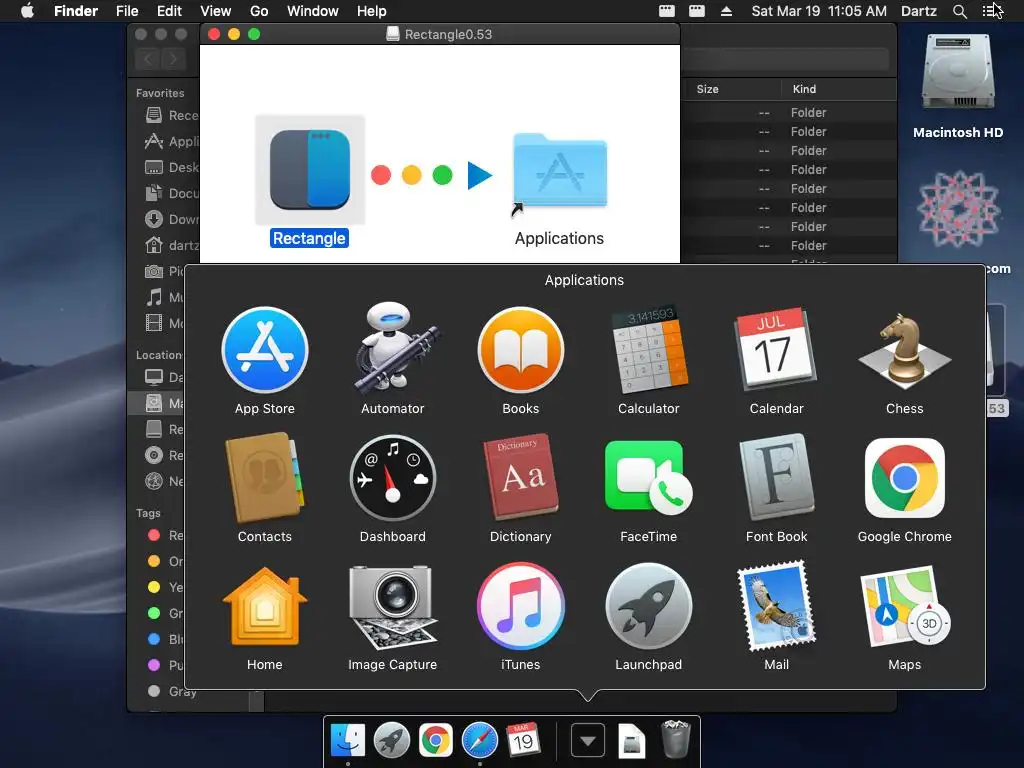Launch Google Chrome from the Applications stack
The height and width of the screenshot is (768, 1024).
[904, 477]
